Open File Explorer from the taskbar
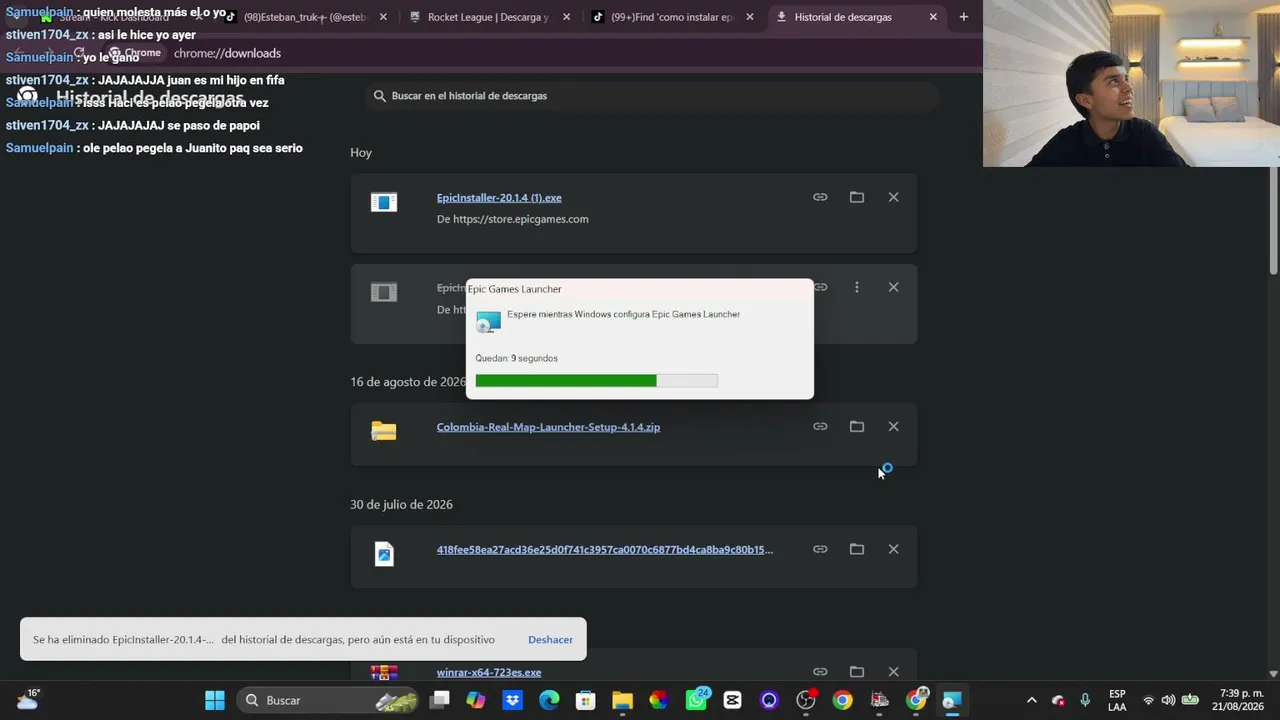1280x720 pixels. (622, 700)
